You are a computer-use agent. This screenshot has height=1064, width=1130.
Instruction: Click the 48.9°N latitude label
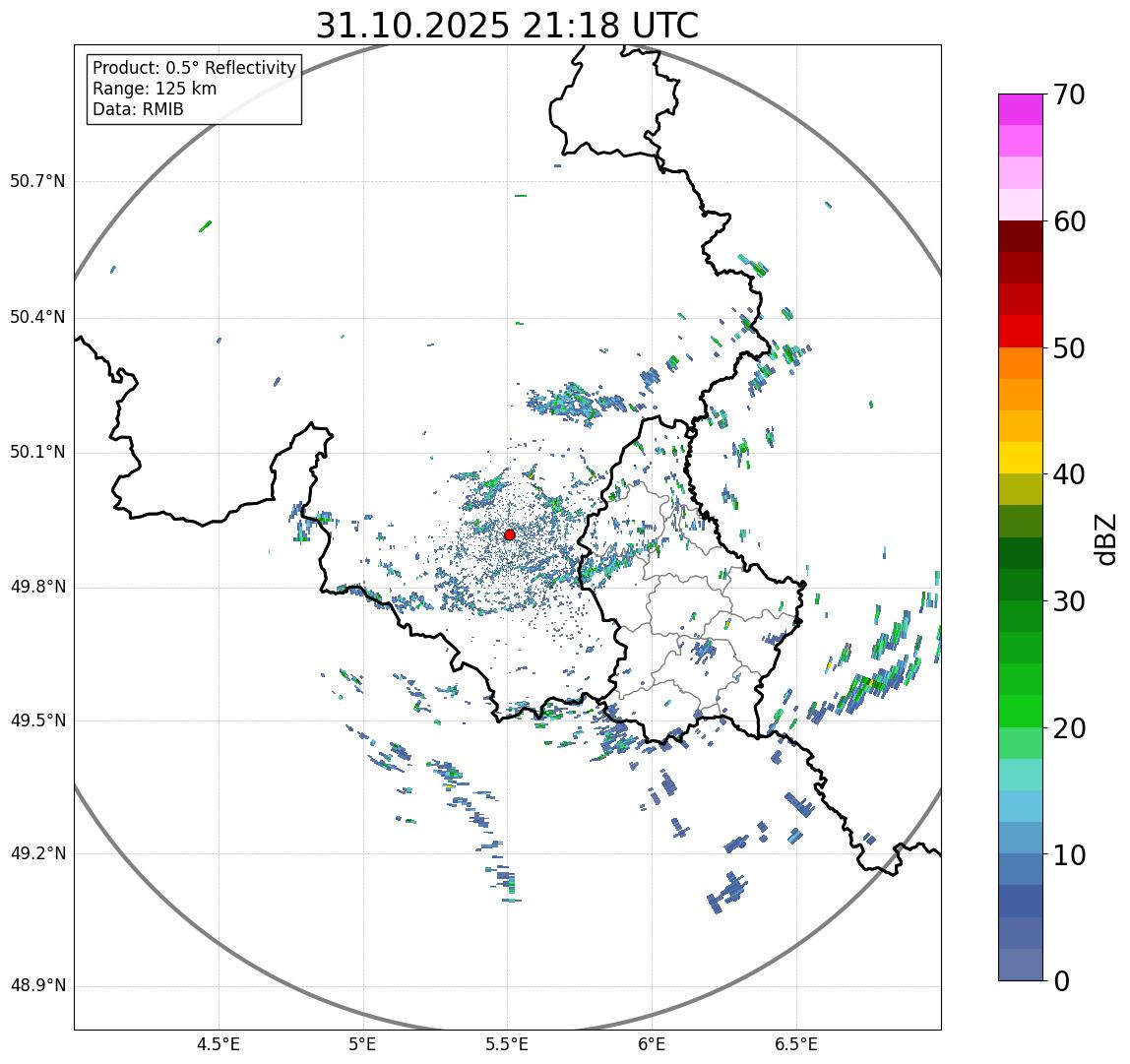[37, 985]
